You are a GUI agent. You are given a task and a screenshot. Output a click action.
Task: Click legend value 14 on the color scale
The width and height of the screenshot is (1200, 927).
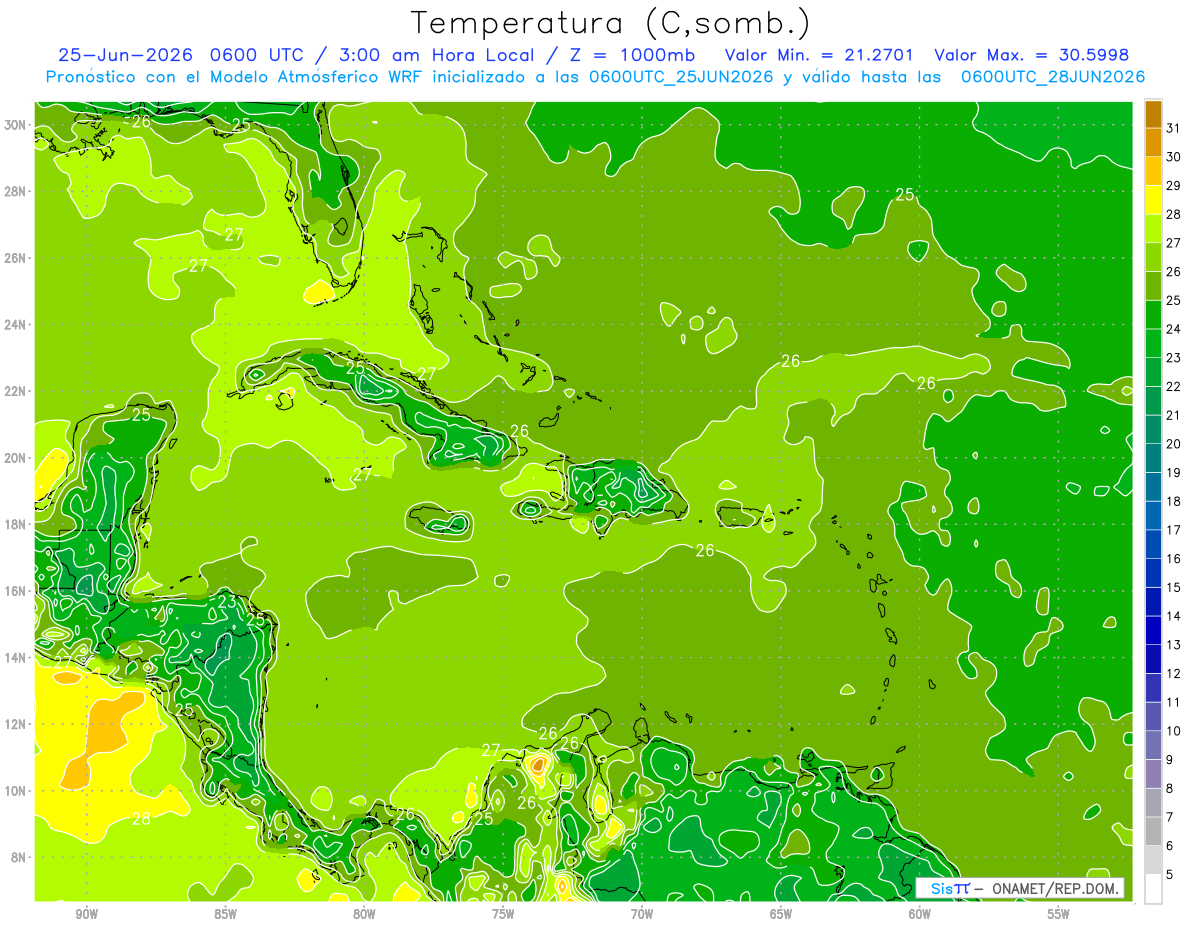coord(1173,616)
